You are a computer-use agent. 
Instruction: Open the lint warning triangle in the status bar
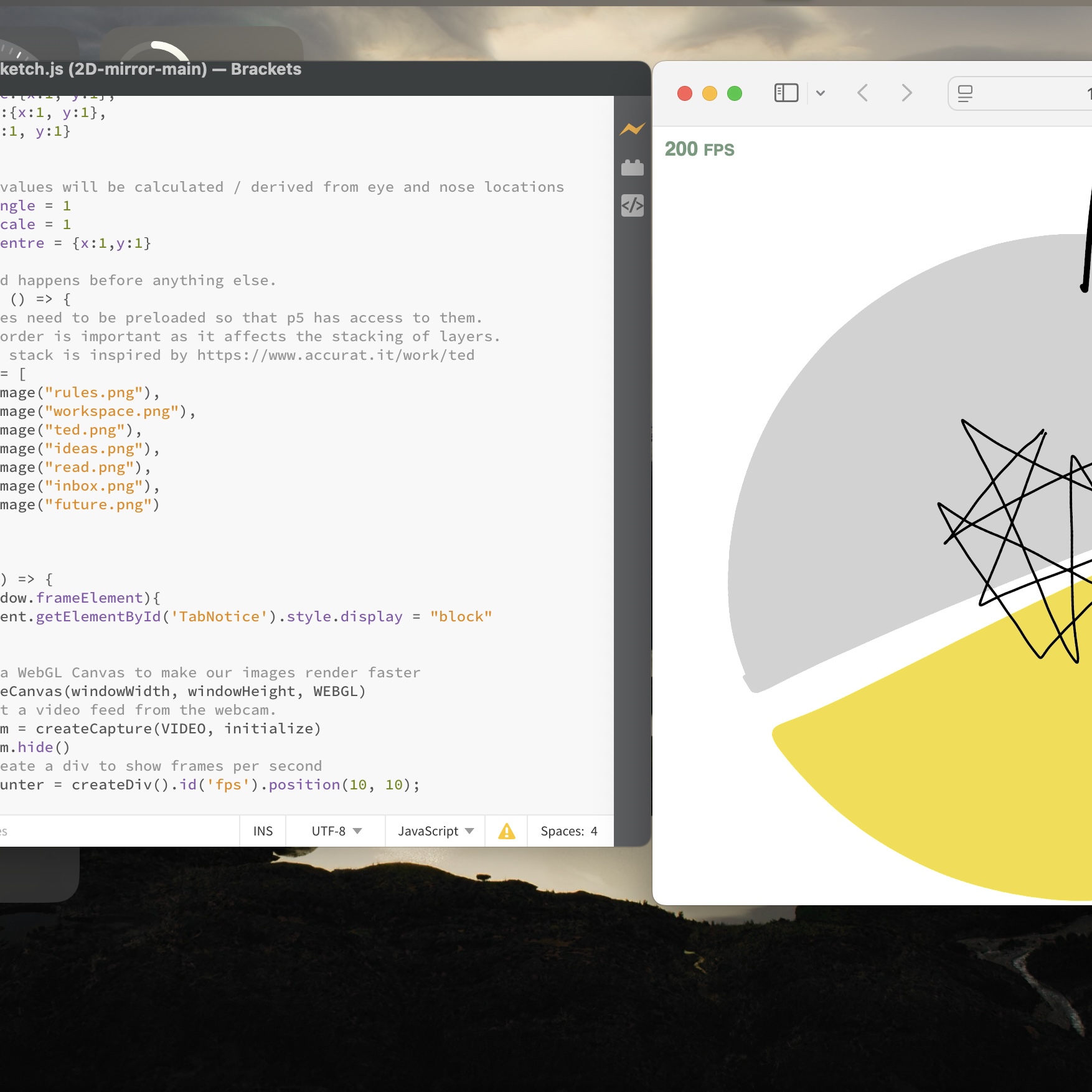pos(506,831)
